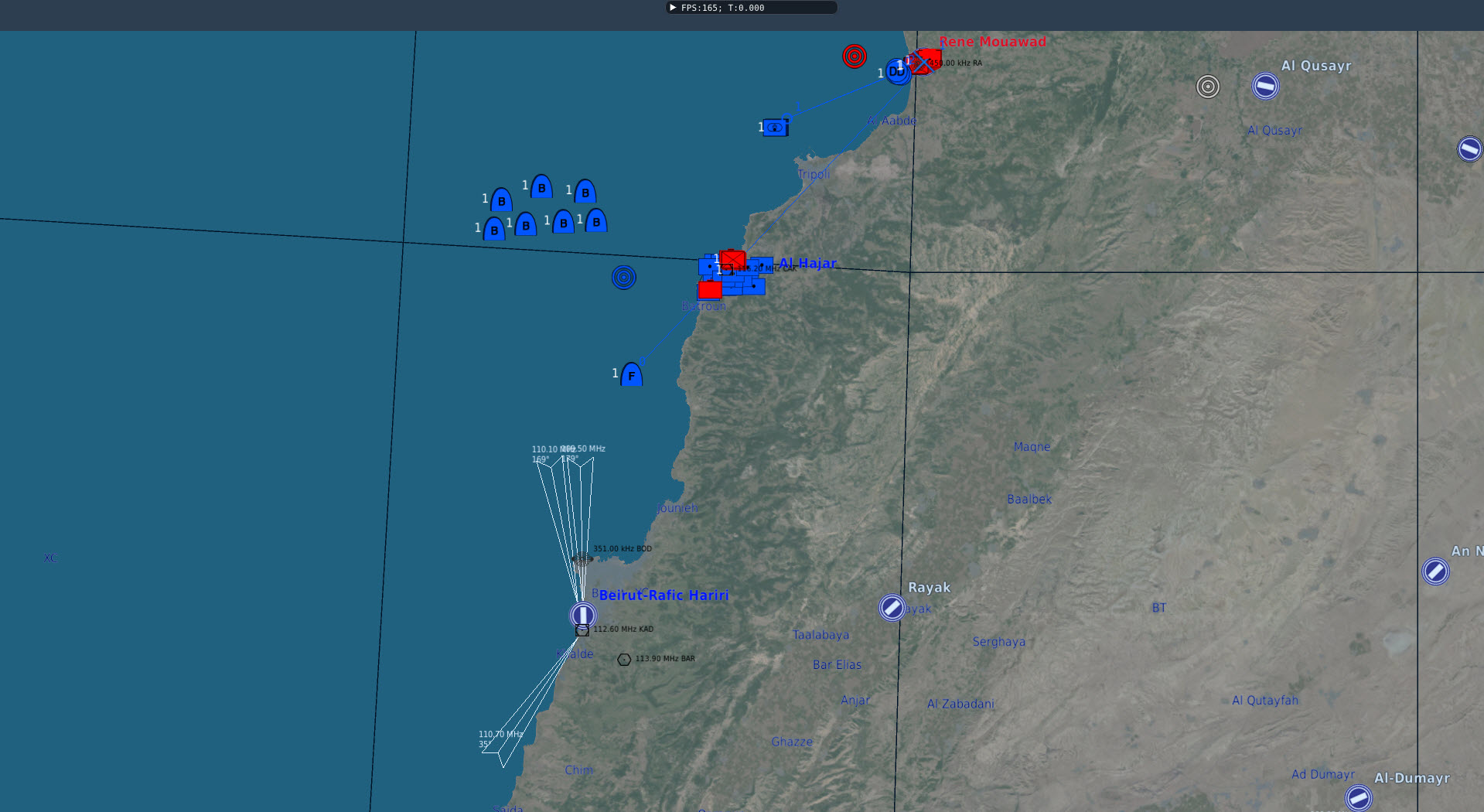This screenshot has height=812, width=1484.
Task: Select the blue DU unit near Rene Mouawad
Action: [x=896, y=72]
